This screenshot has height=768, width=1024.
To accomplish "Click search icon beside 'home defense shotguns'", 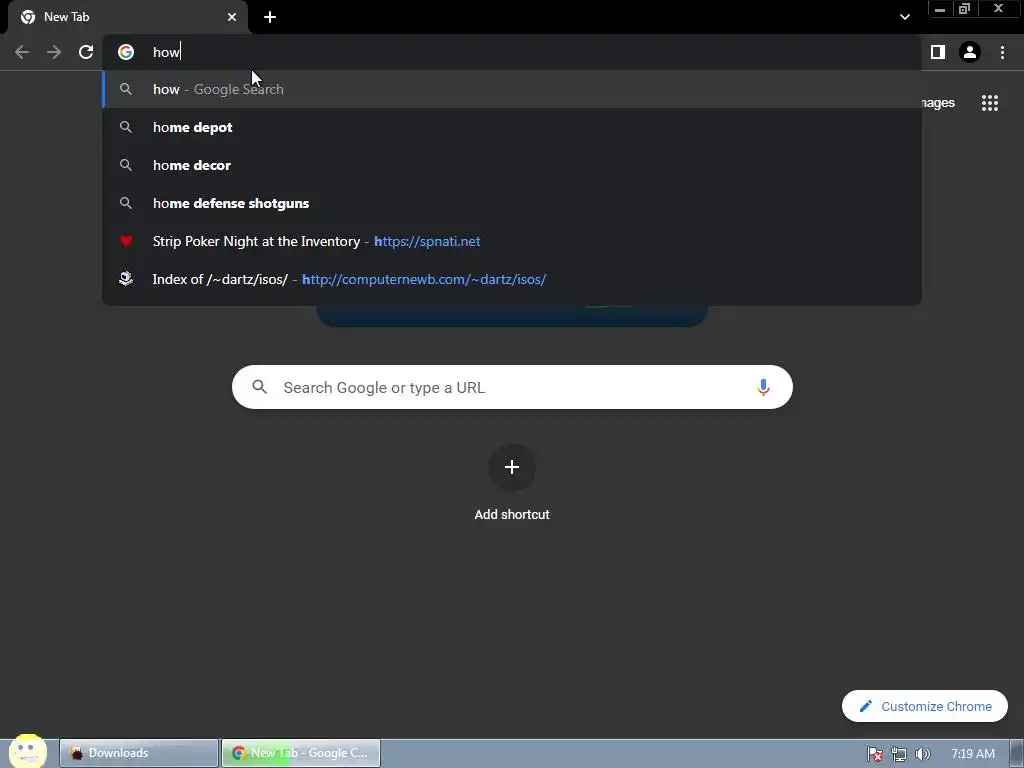I will tap(126, 203).
